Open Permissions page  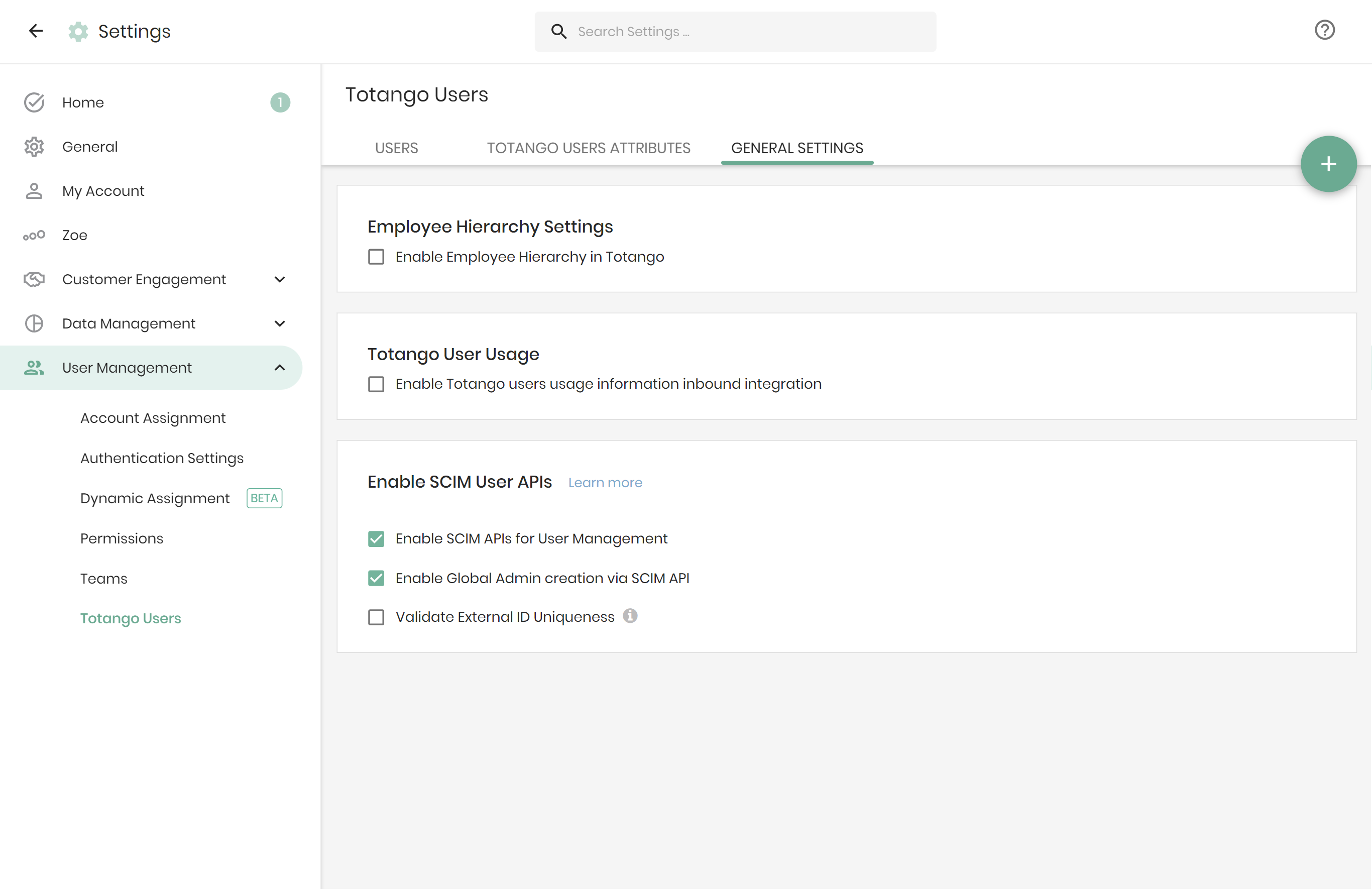pos(122,538)
